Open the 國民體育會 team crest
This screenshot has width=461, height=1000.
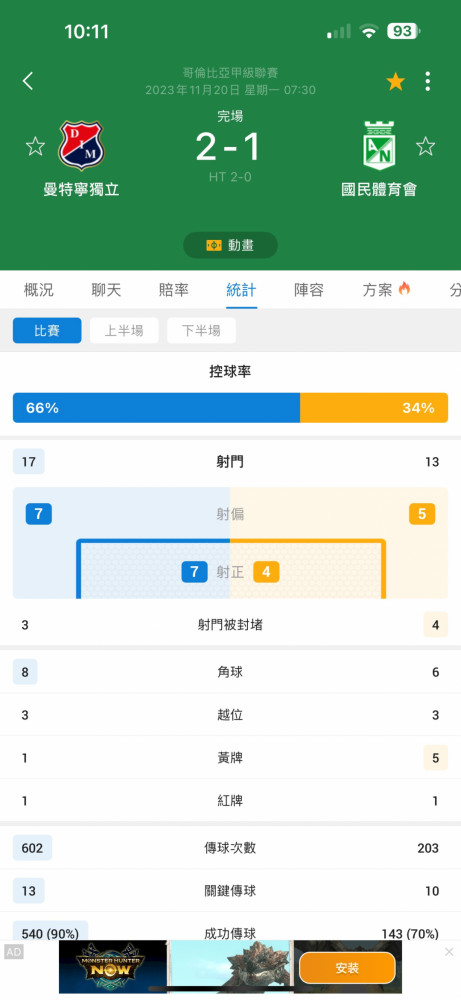[x=379, y=145]
